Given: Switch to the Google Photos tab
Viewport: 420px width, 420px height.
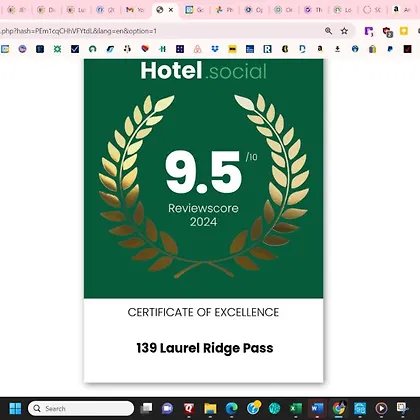Looking at the screenshot, I should (x=224, y=10).
